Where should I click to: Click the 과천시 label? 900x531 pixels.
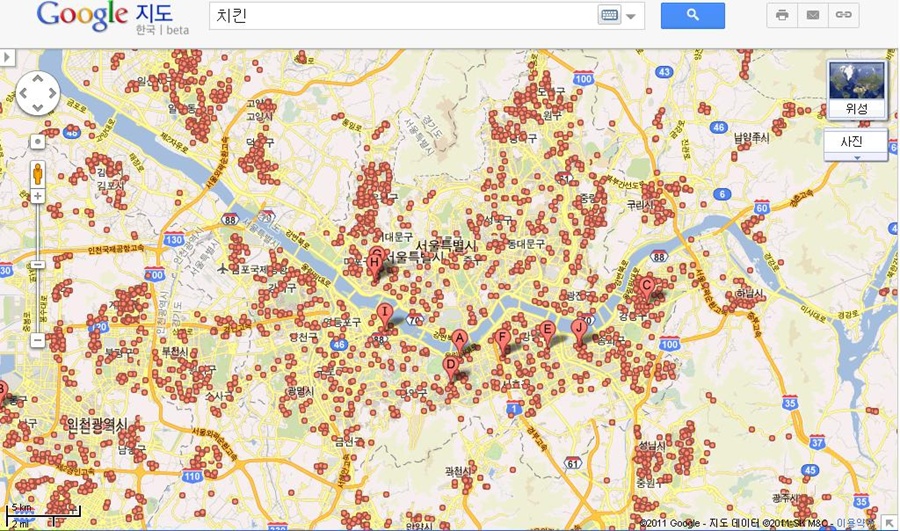click(x=458, y=471)
